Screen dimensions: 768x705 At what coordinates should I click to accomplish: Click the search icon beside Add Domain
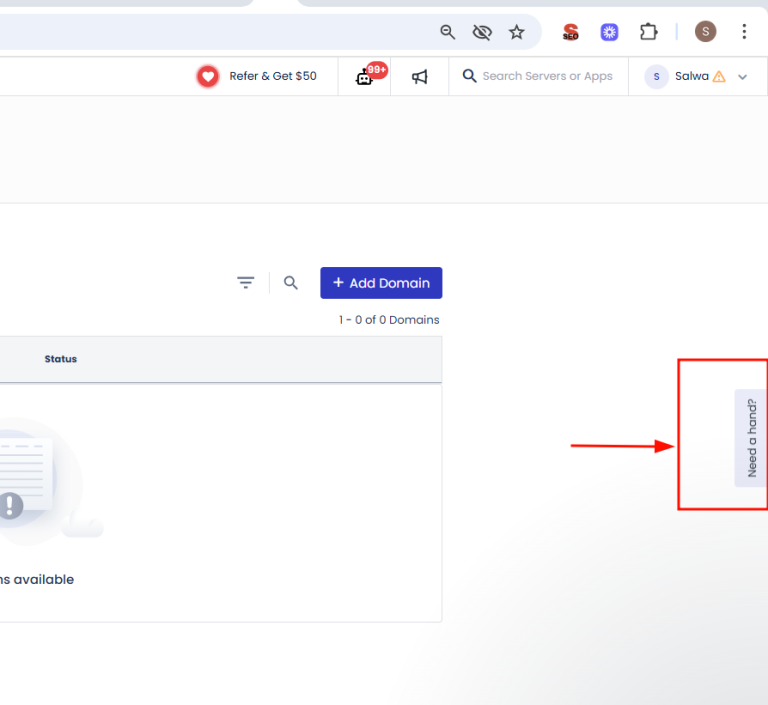coord(291,283)
